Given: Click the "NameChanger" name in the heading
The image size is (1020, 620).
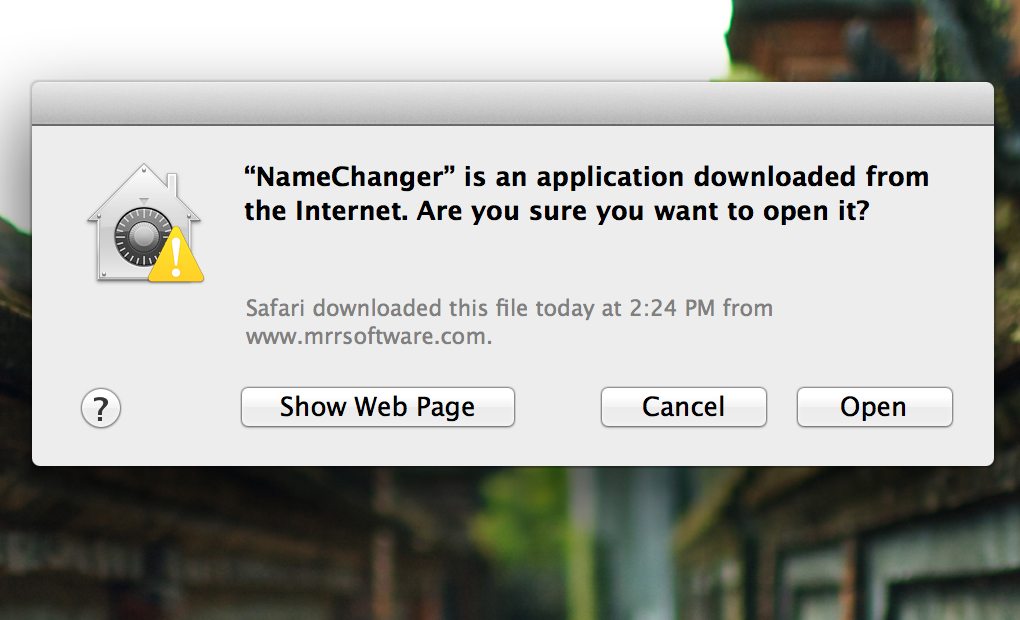Looking at the screenshot, I should pos(350,177).
